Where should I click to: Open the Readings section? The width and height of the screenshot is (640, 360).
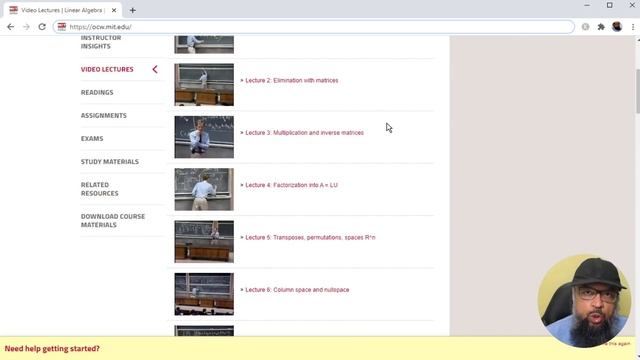pyautogui.click(x=97, y=92)
